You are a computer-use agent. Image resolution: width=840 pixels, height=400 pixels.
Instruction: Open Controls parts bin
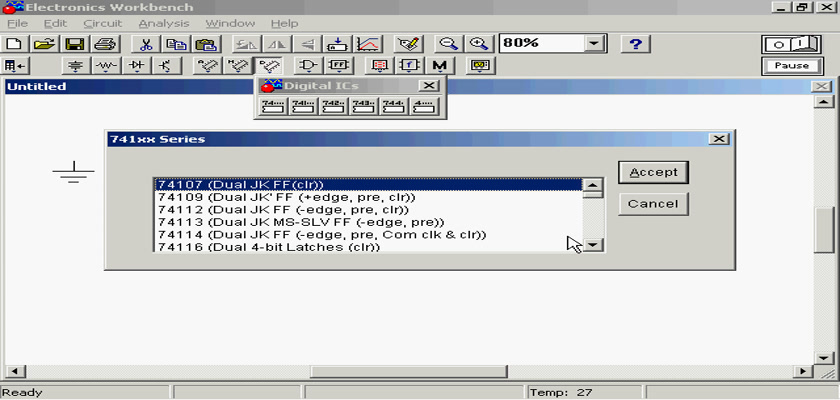410,66
